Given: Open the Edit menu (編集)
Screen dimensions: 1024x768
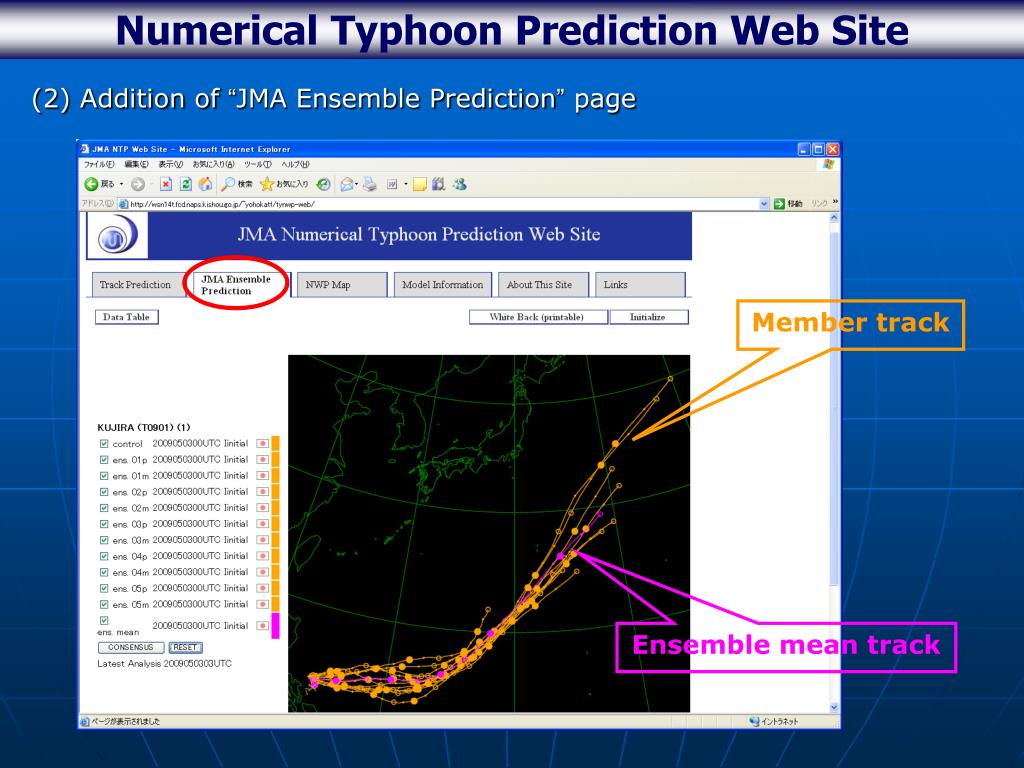Looking at the screenshot, I should coord(136,165).
